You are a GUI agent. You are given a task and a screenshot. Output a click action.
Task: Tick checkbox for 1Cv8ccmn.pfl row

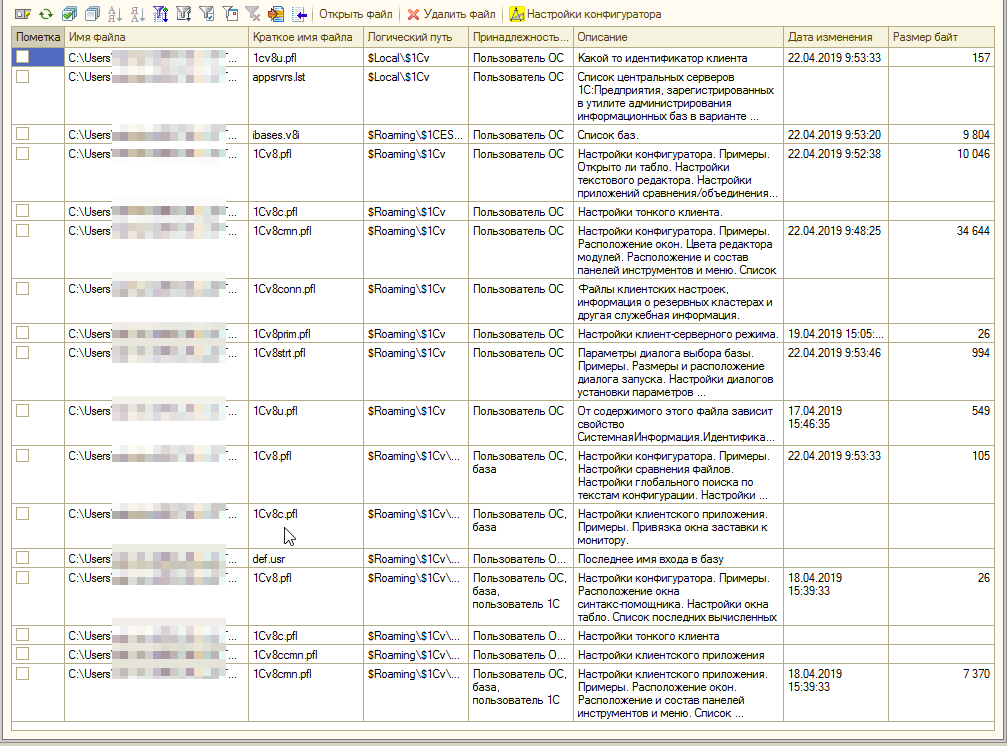point(22,654)
